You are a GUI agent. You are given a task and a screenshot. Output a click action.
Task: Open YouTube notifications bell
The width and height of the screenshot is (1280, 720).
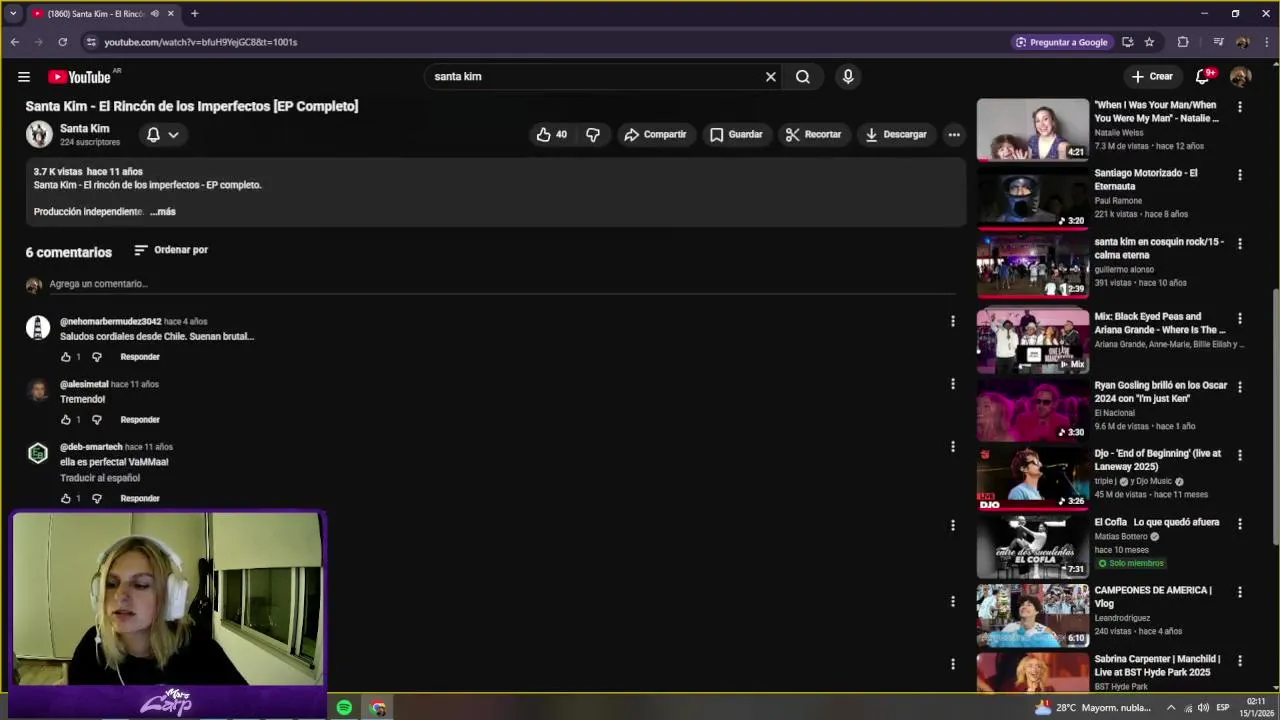pos(1203,76)
